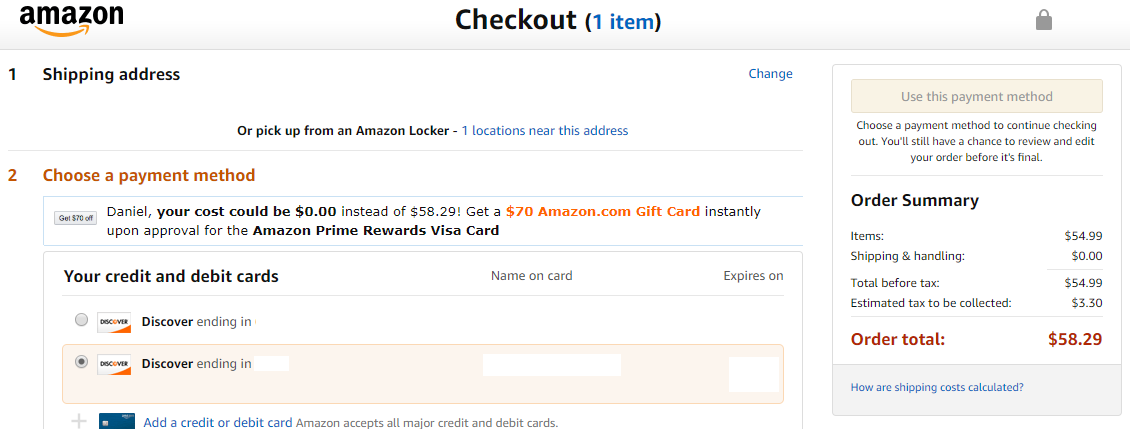Click the 'Choose a payment method' heading

tap(148, 176)
